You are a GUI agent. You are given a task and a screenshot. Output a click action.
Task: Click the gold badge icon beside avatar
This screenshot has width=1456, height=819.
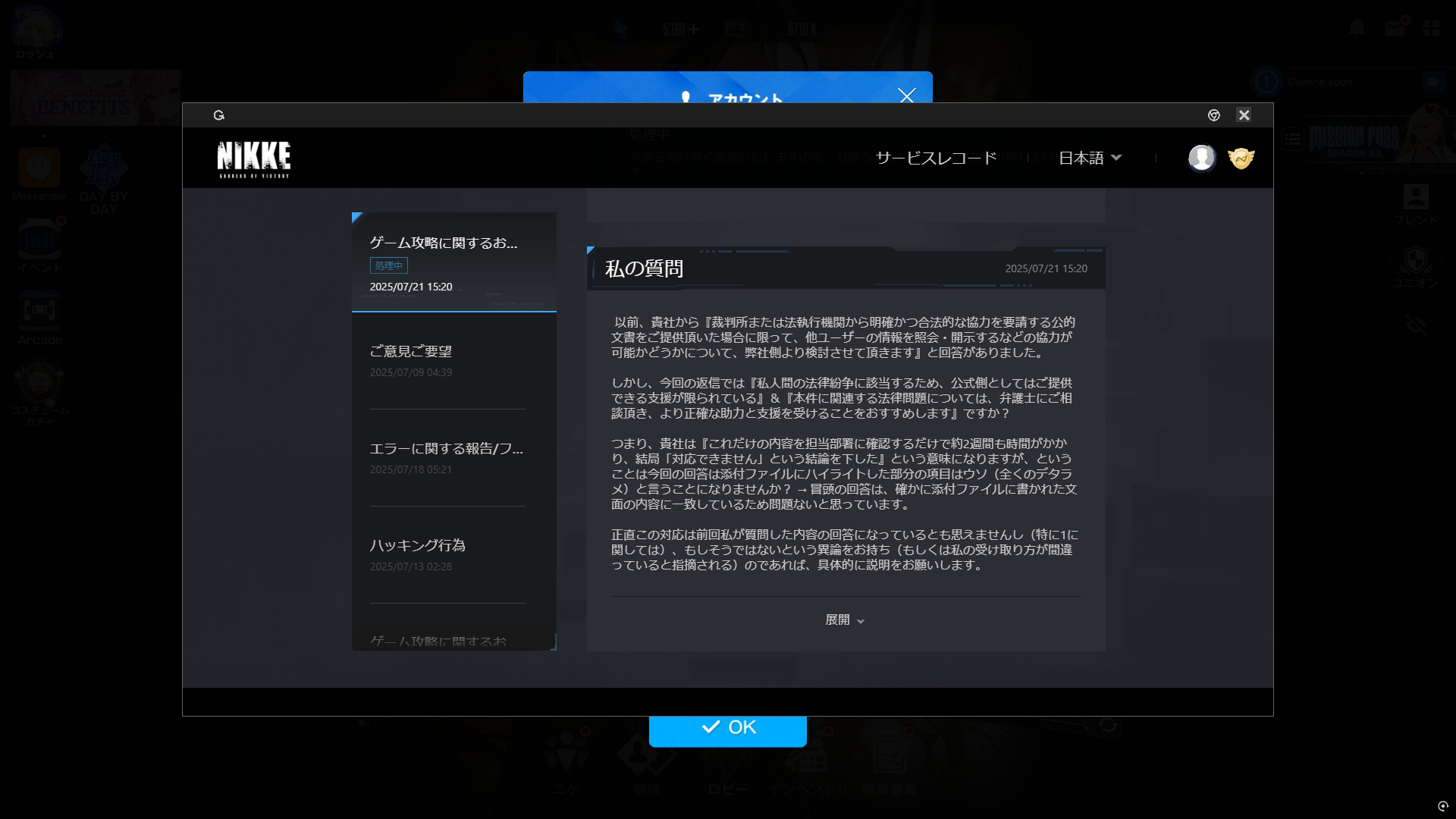coord(1241,158)
